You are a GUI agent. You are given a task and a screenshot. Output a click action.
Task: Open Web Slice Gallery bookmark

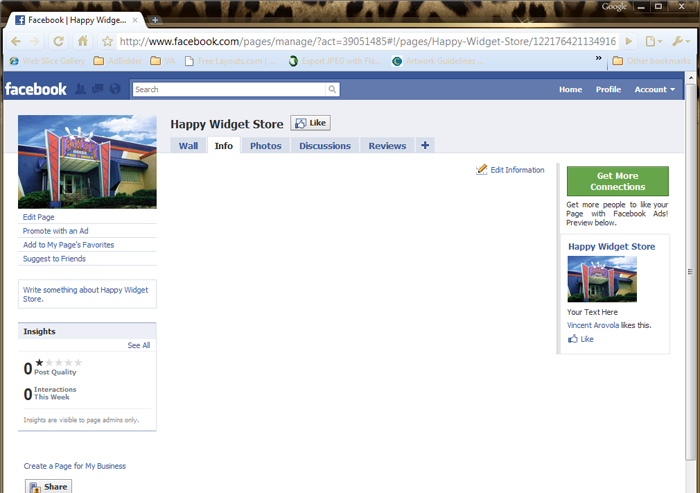[x=47, y=61]
